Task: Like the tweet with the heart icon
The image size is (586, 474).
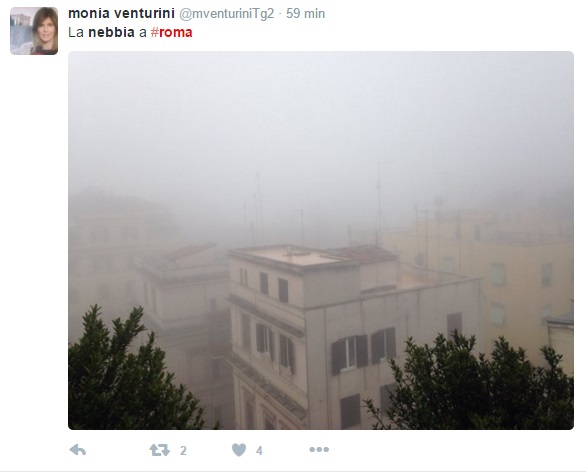Action: click(239, 450)
